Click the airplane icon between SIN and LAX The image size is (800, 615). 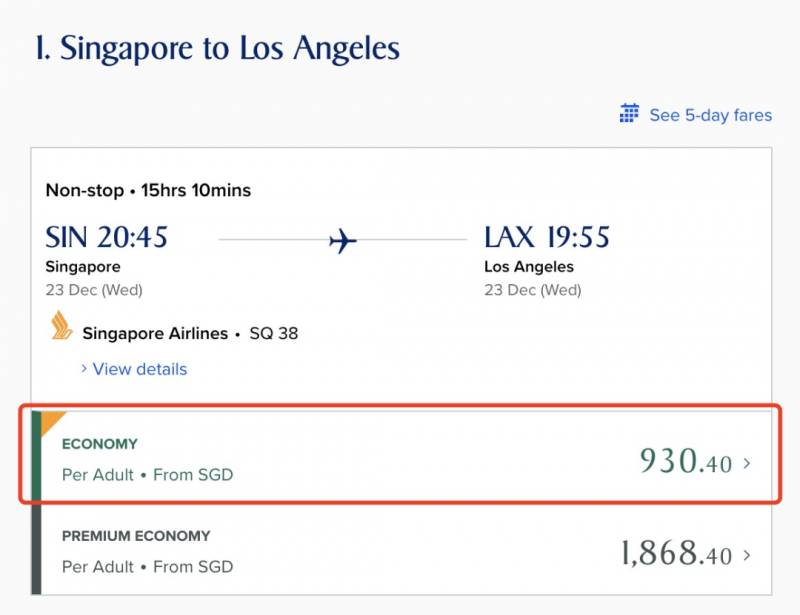[343, 241]
